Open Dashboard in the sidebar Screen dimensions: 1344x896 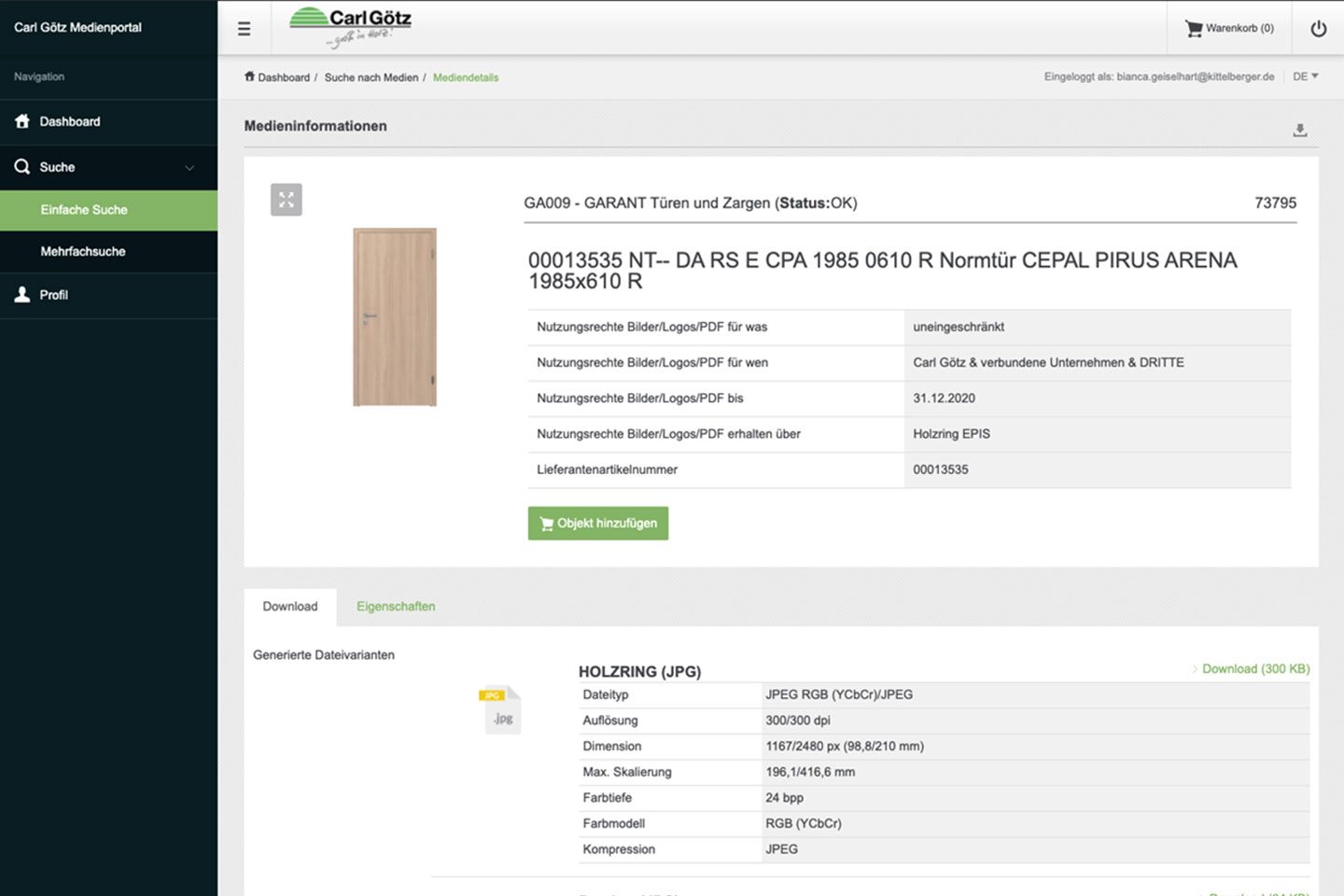coord(108,121)
